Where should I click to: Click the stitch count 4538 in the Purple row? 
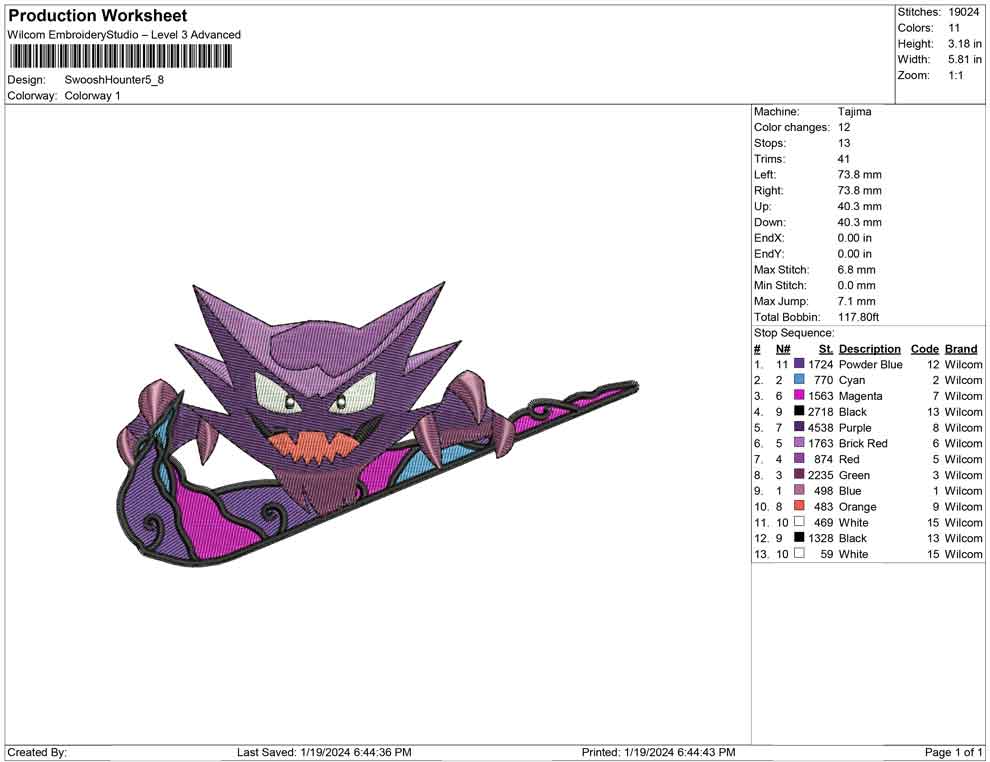(820, 427)
